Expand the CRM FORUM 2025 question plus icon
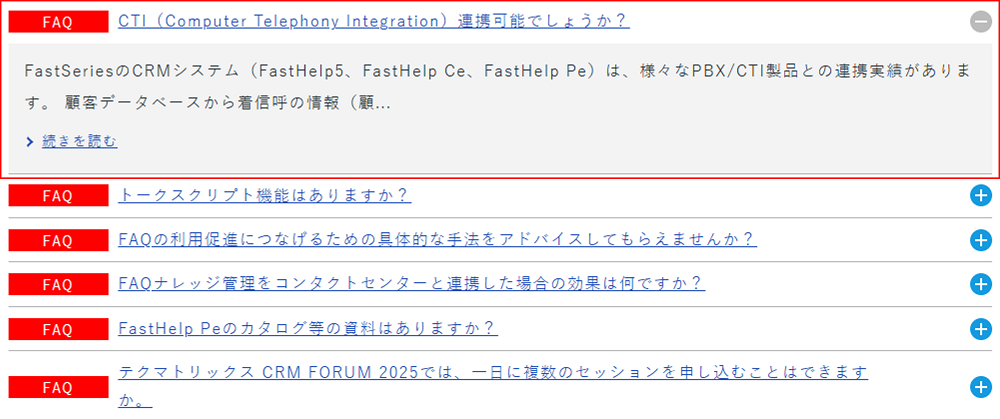 [980, 387]
